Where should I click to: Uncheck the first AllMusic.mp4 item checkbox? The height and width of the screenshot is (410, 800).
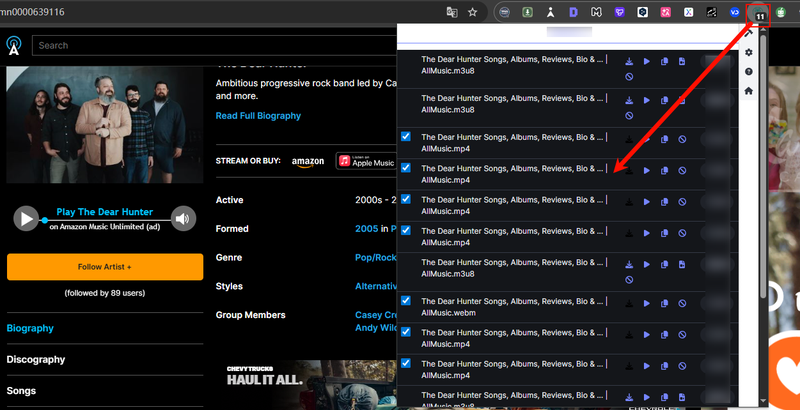406,137
